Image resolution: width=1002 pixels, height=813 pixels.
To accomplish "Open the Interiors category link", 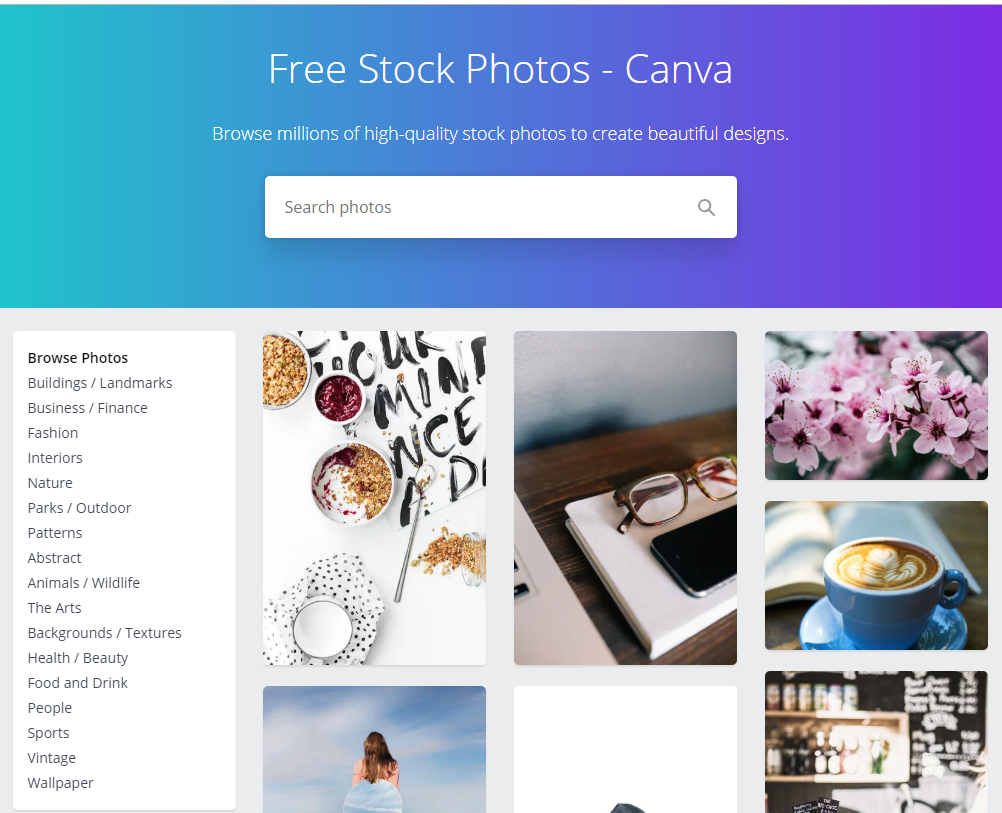I will [x=55, y=458].
